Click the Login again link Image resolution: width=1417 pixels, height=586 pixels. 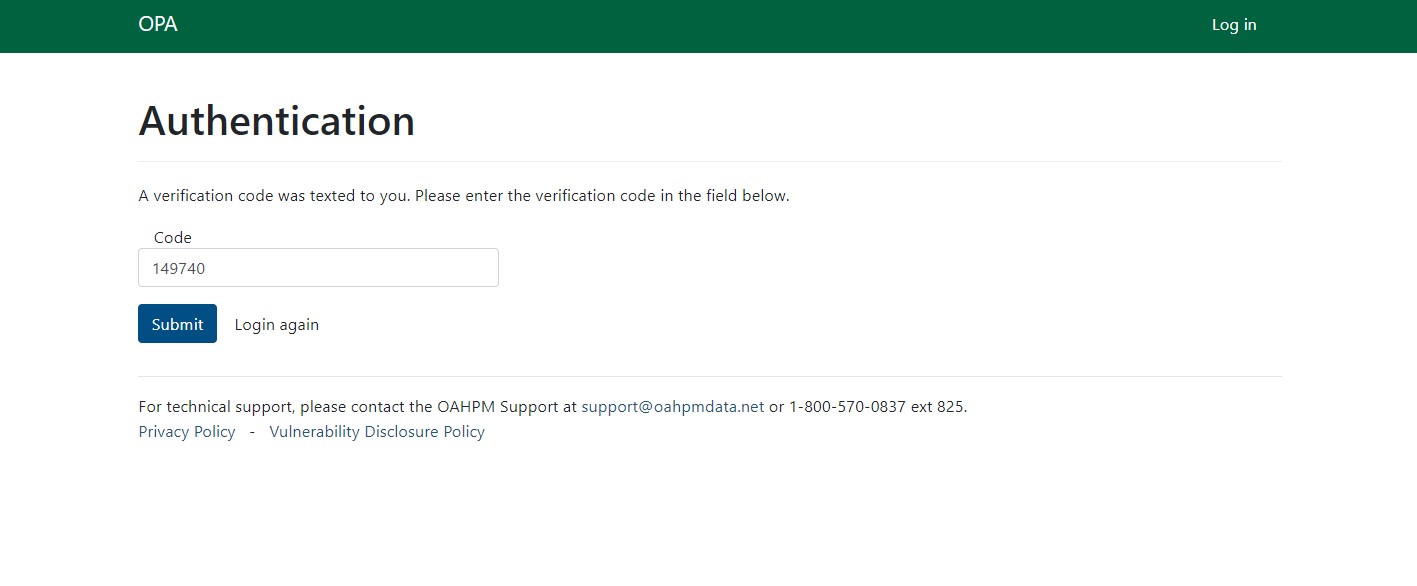coord(276,324)
